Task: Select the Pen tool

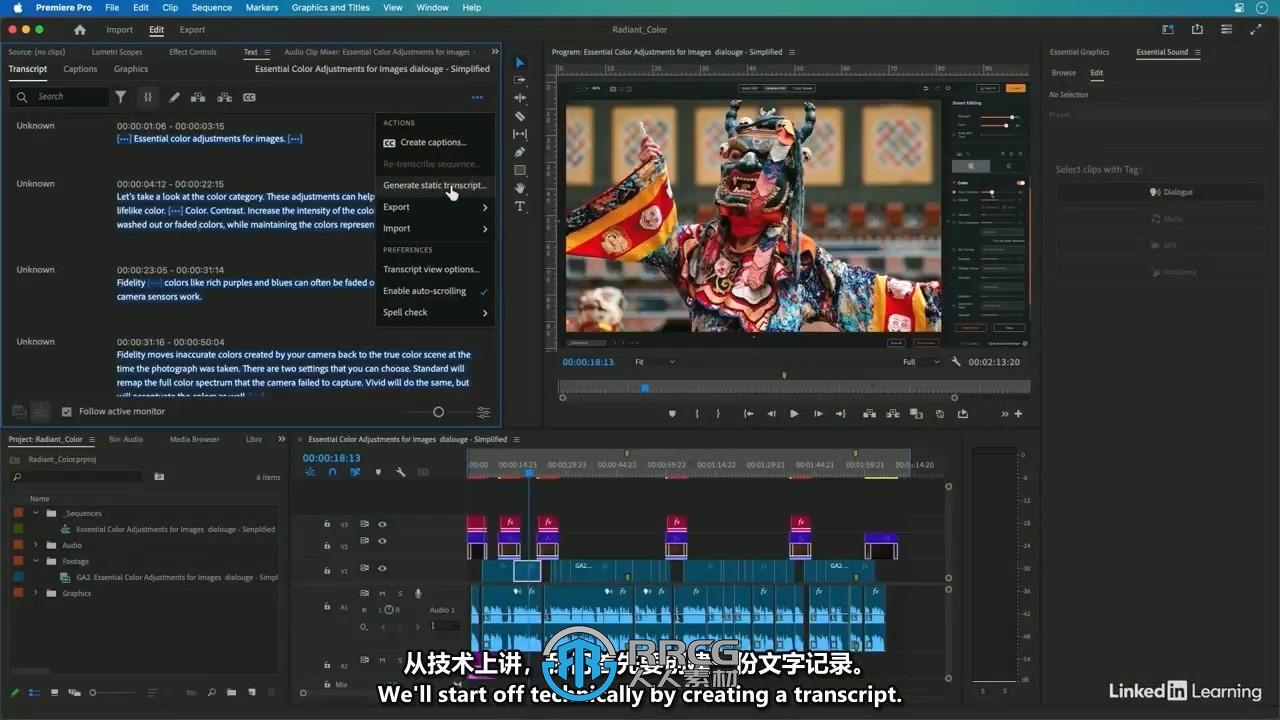Action: coord(520,152)
